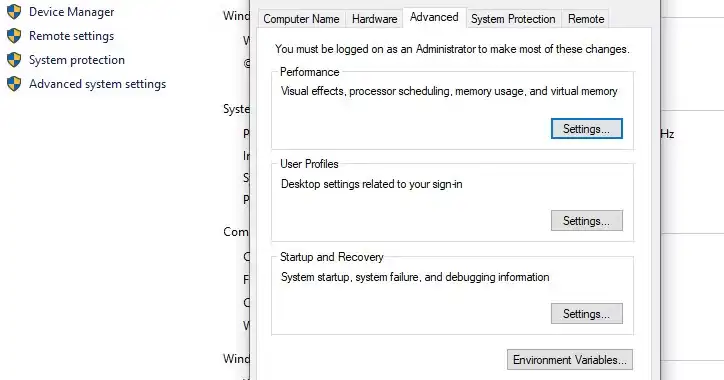Open Performance Settings button
724x380 pixels.
pos(586,129)
